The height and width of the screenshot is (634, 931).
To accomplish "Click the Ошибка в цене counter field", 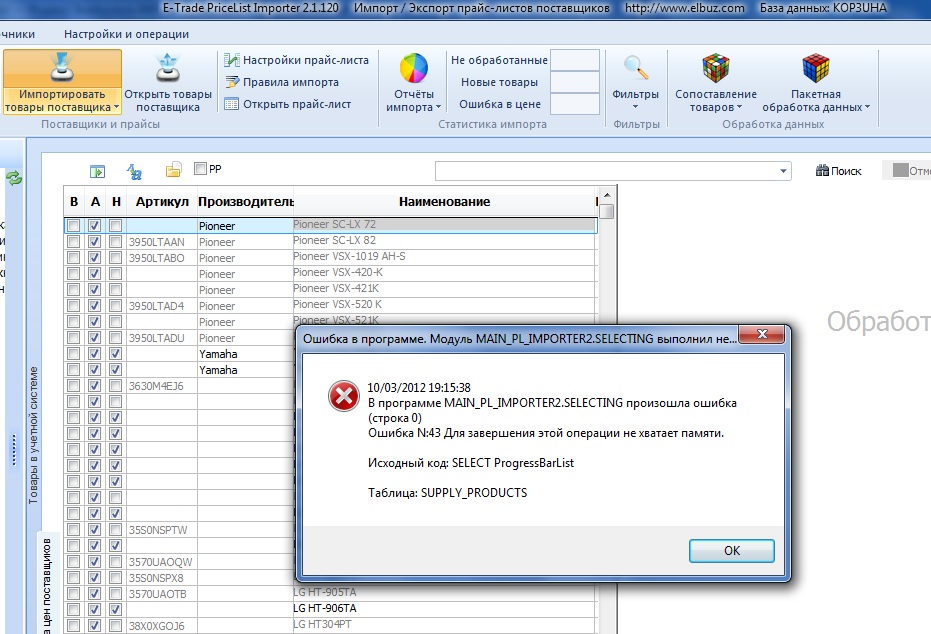I will tap(574, 104).
